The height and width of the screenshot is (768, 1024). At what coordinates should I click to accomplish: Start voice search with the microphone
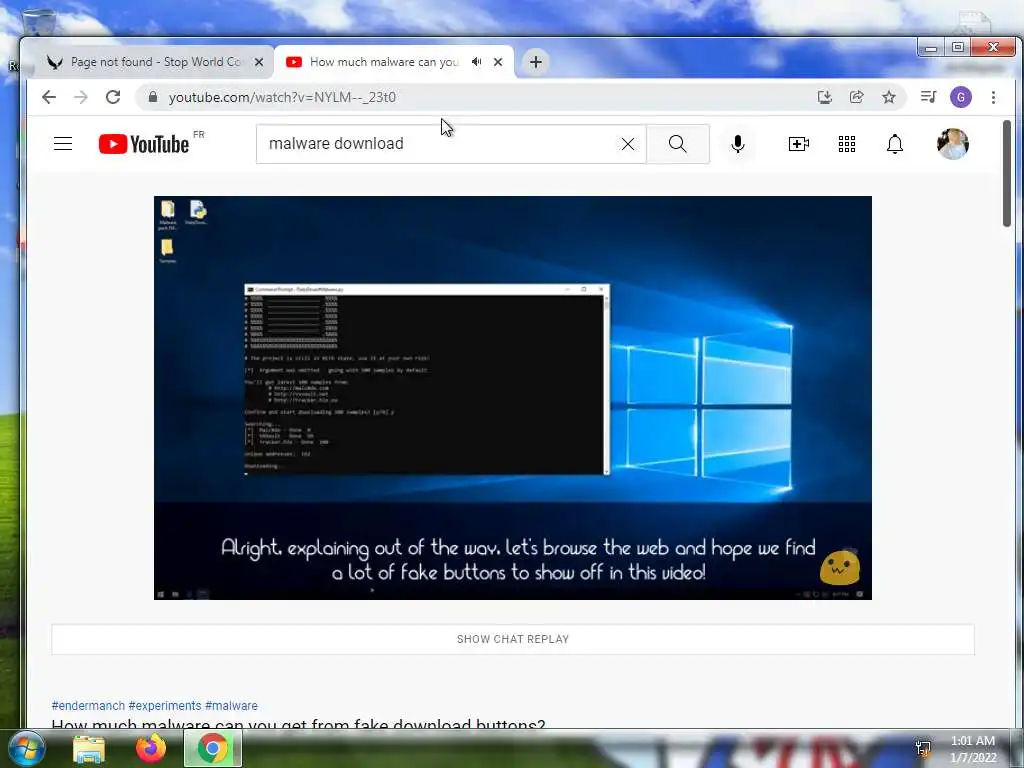pos(738,144)
